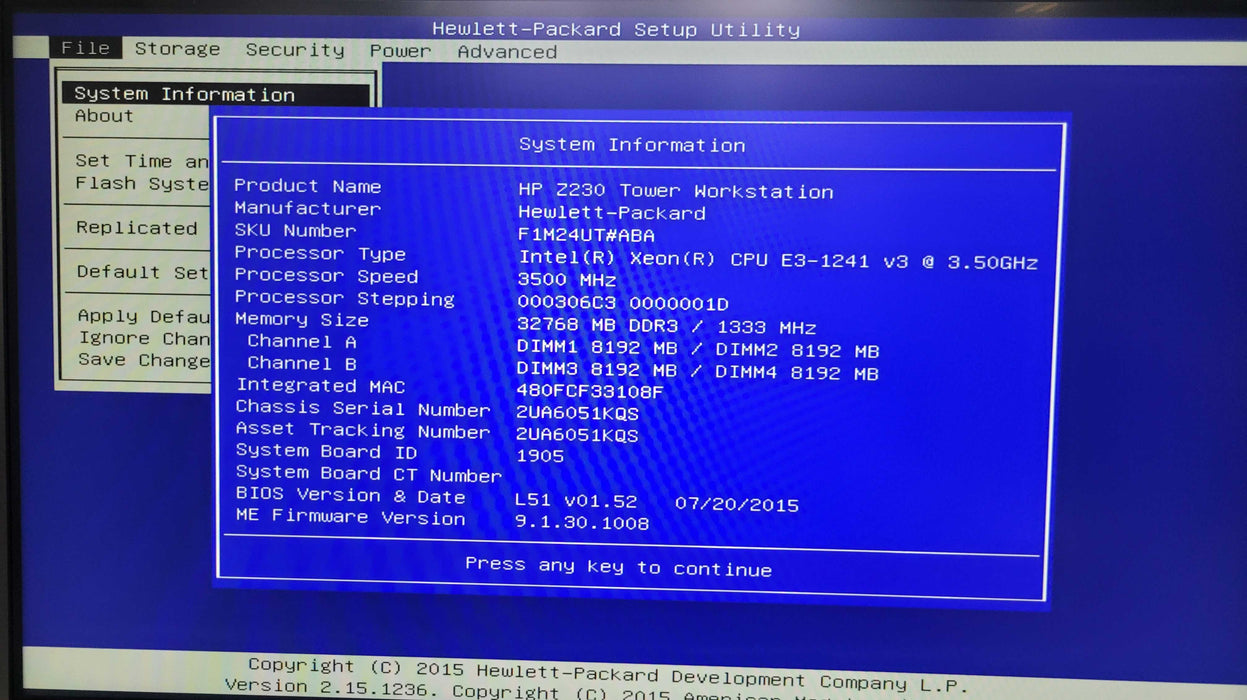Choose the Set Time and Date entry

(142, 161)
